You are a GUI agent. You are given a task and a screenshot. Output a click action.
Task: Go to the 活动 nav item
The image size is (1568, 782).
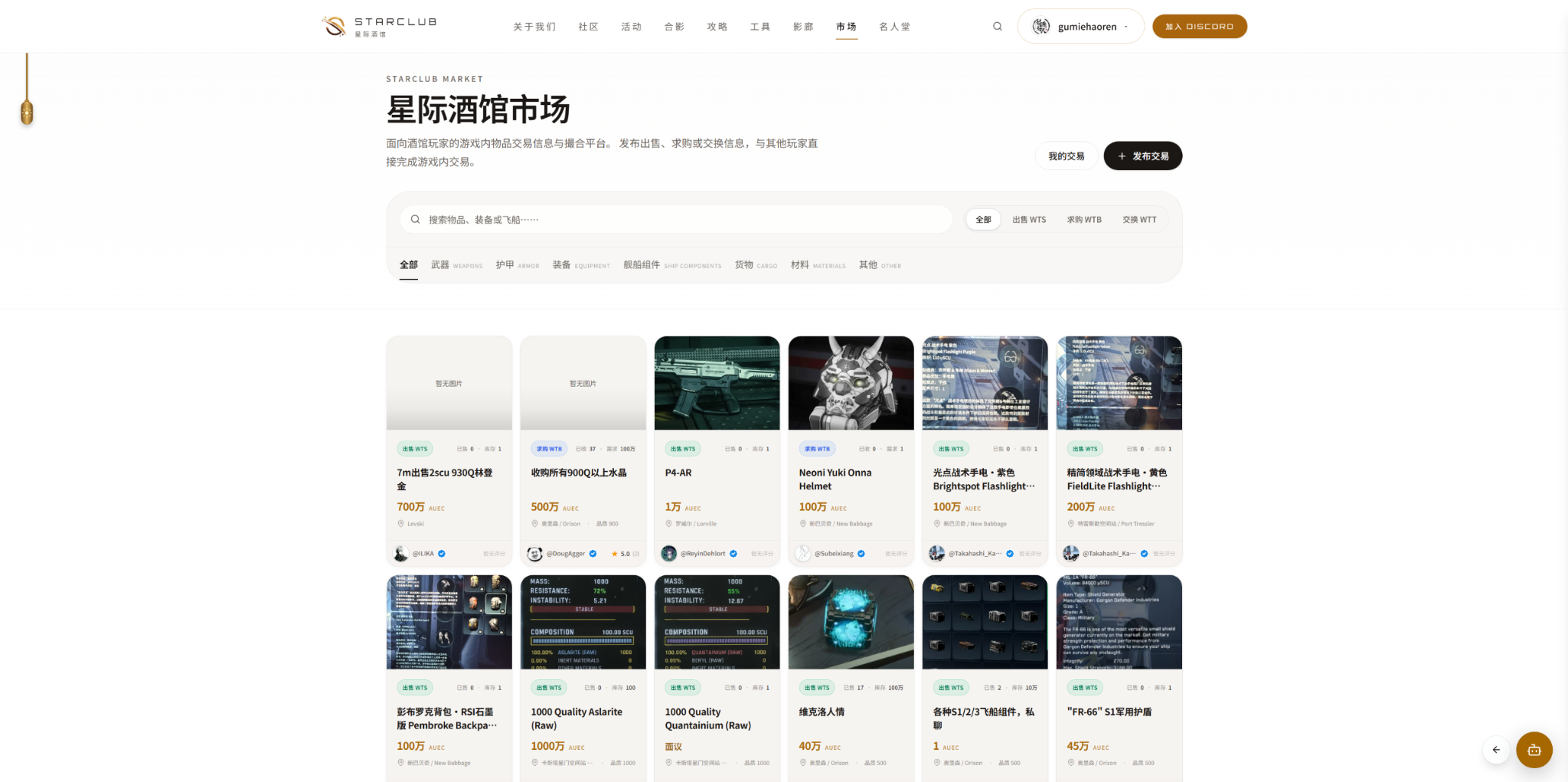point(631,27)
